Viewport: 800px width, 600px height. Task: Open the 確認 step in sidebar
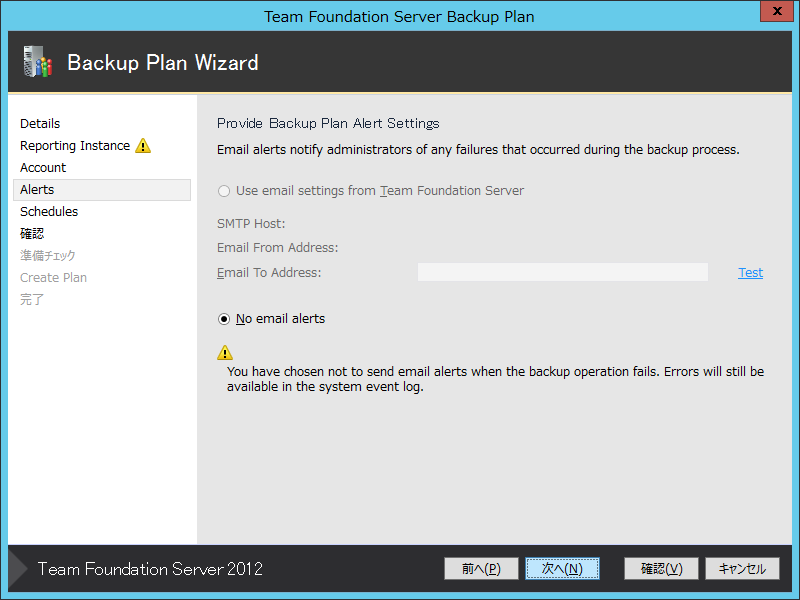pos(32,234)
